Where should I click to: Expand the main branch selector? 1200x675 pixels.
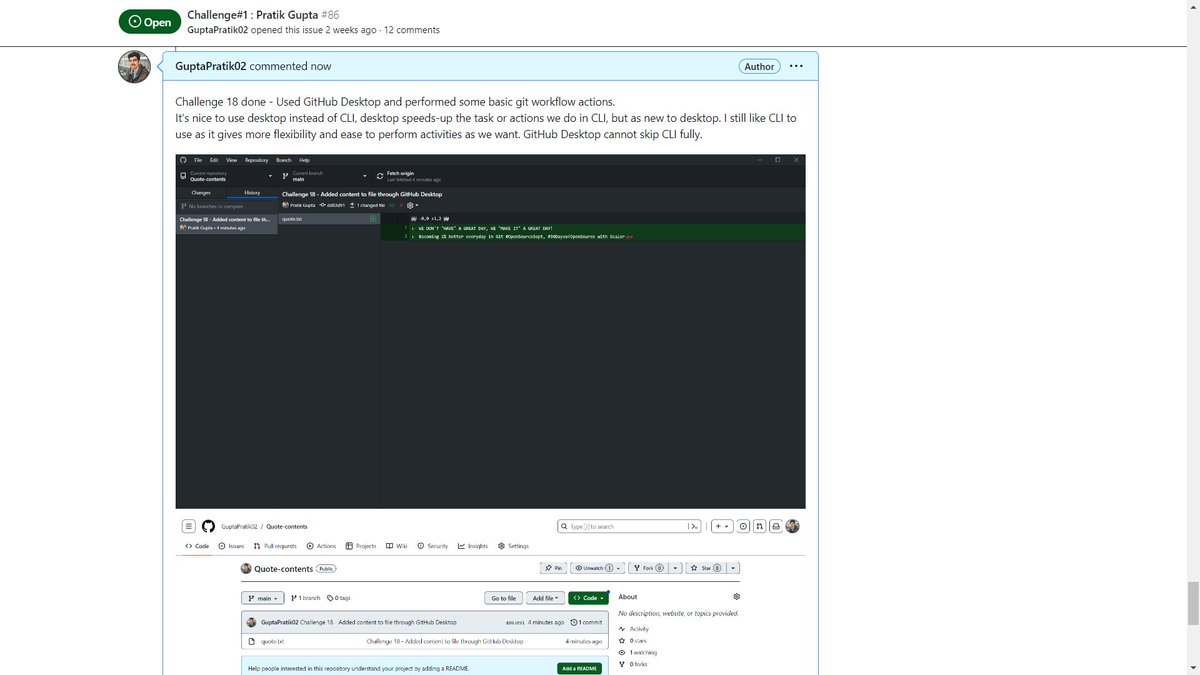point(262,598)
